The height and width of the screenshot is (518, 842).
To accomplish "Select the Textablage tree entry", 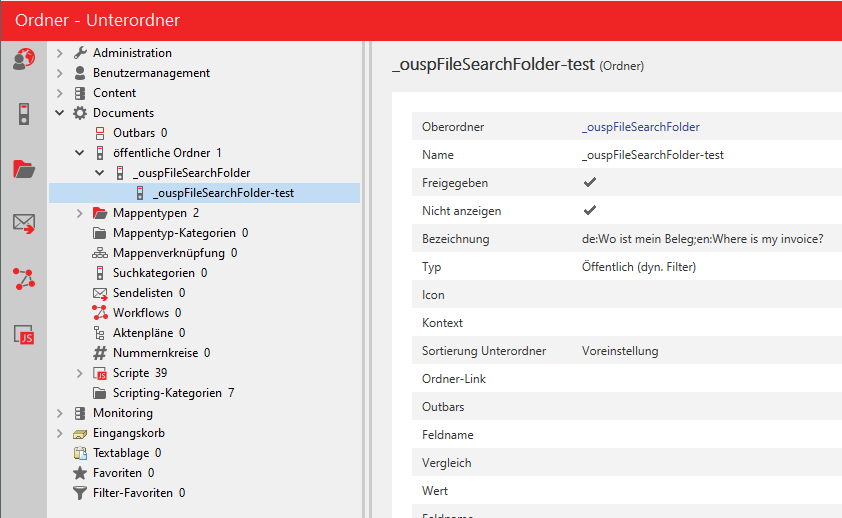I will (127, 453).
